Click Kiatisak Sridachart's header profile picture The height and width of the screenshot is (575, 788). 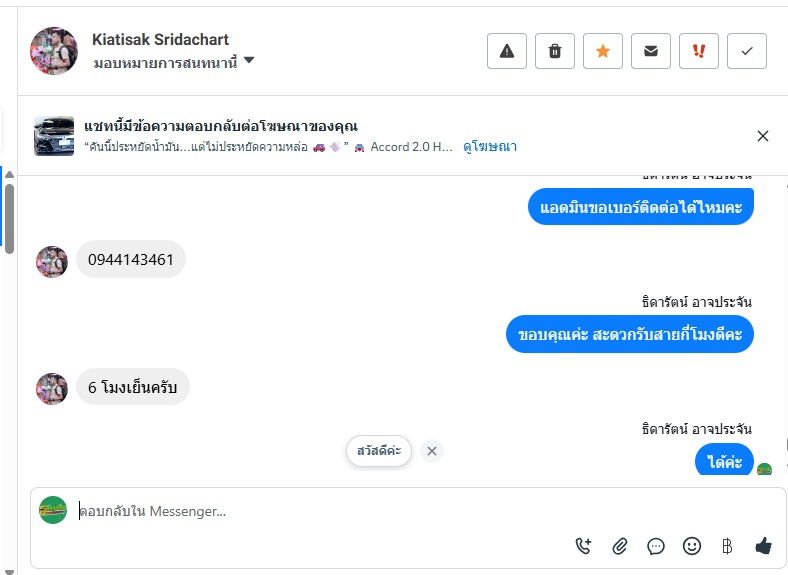(54, 51)
